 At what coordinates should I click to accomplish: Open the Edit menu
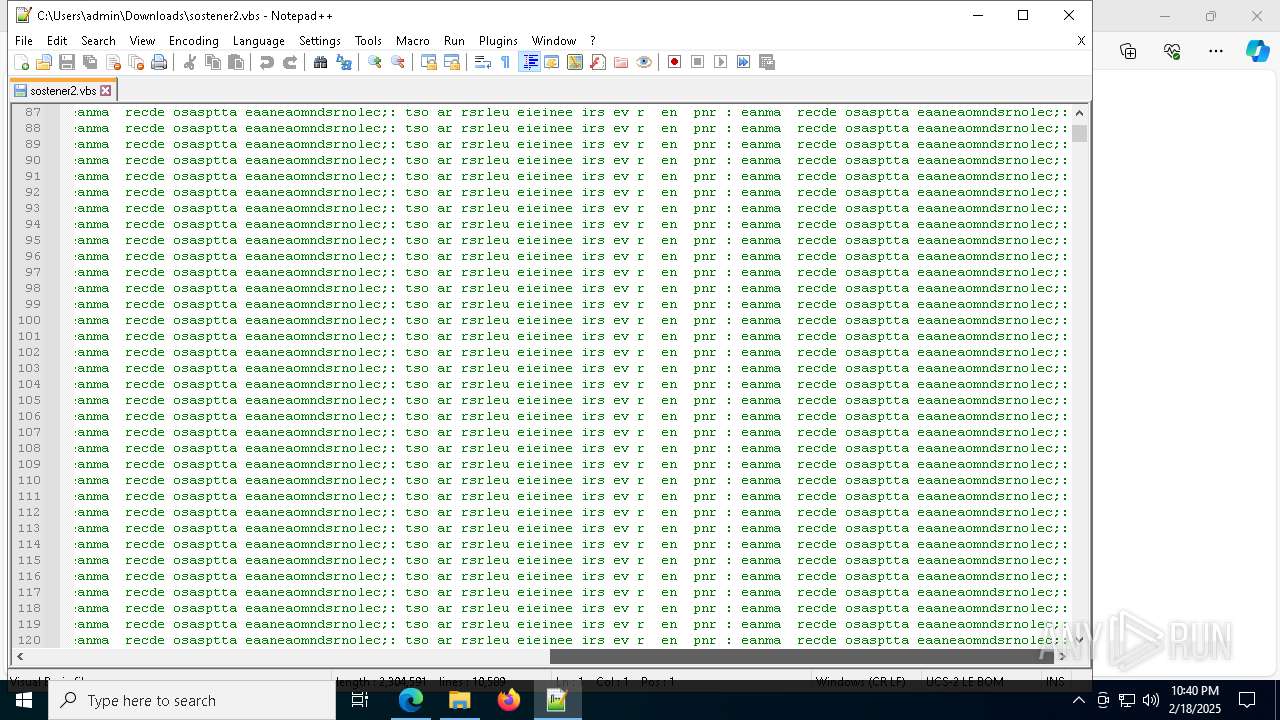tap(57, 41)
